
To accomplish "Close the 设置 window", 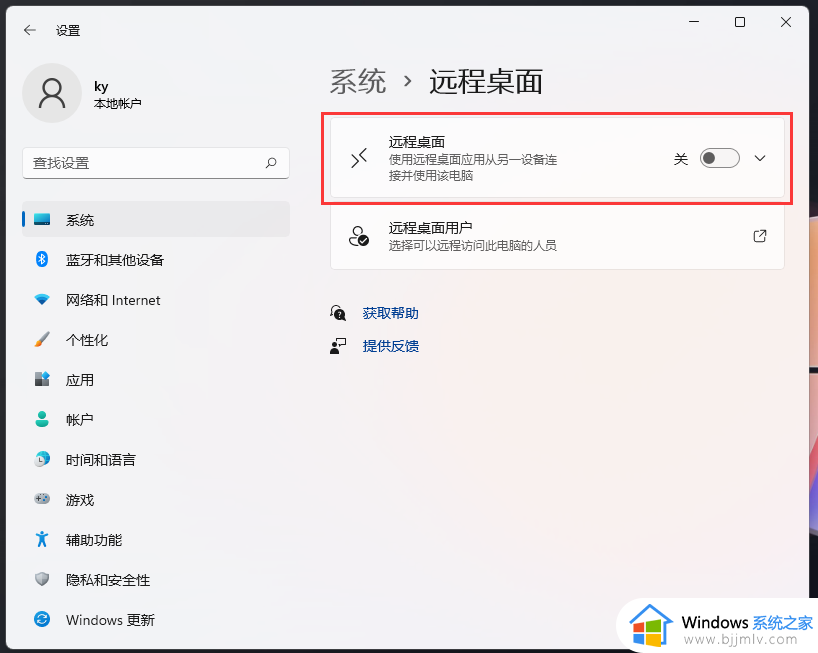I will pos(786,22).
